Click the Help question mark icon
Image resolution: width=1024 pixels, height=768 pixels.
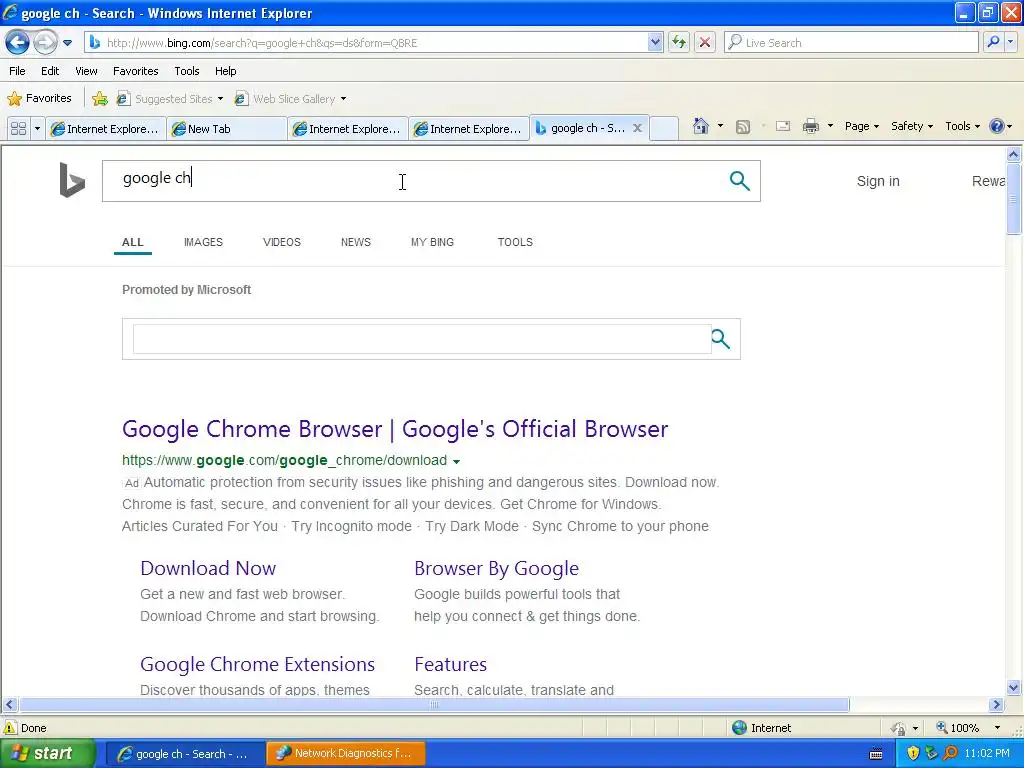click(x=997, y=126)
